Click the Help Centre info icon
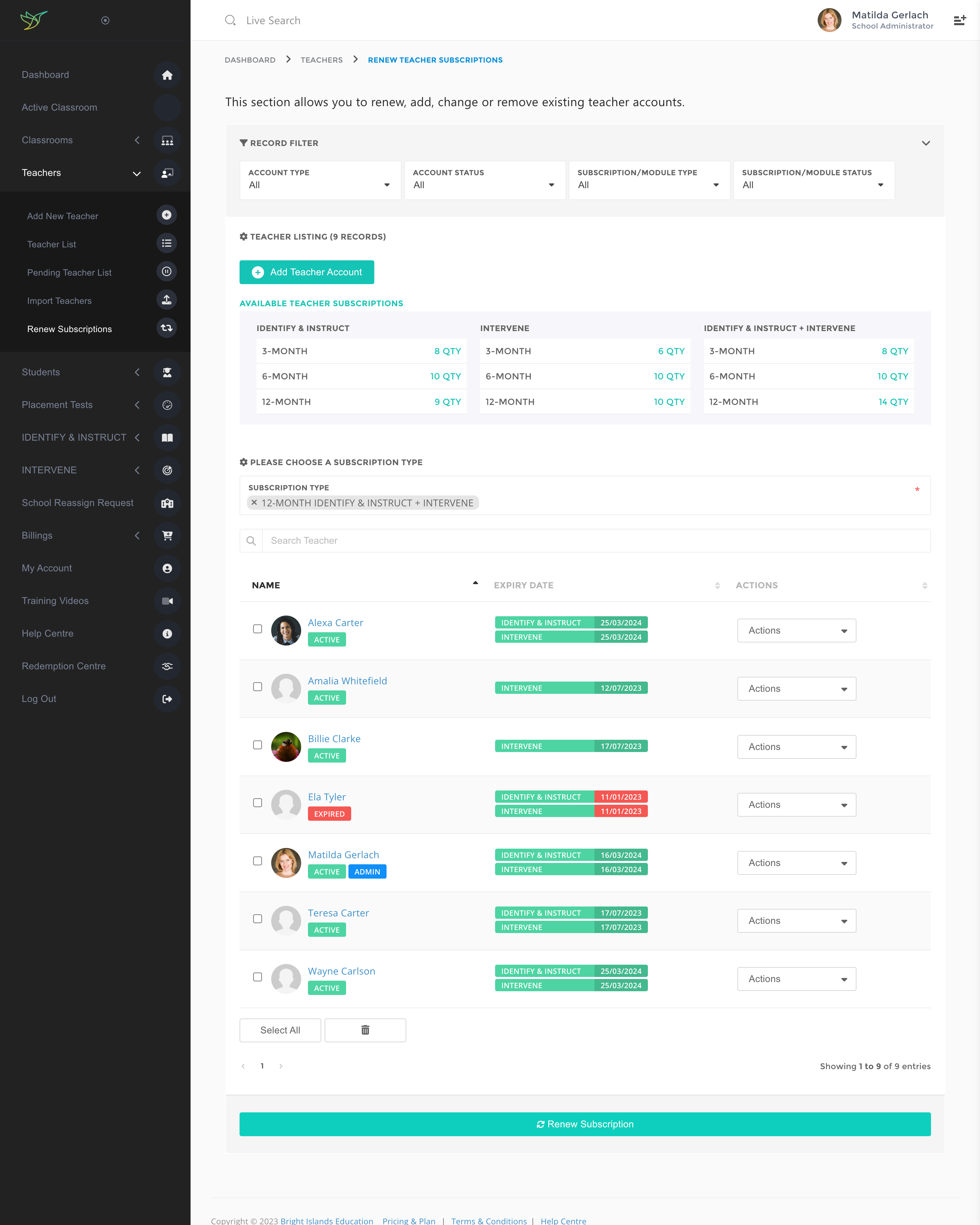Screen dimensions: 980x1225 coord(166,634)
